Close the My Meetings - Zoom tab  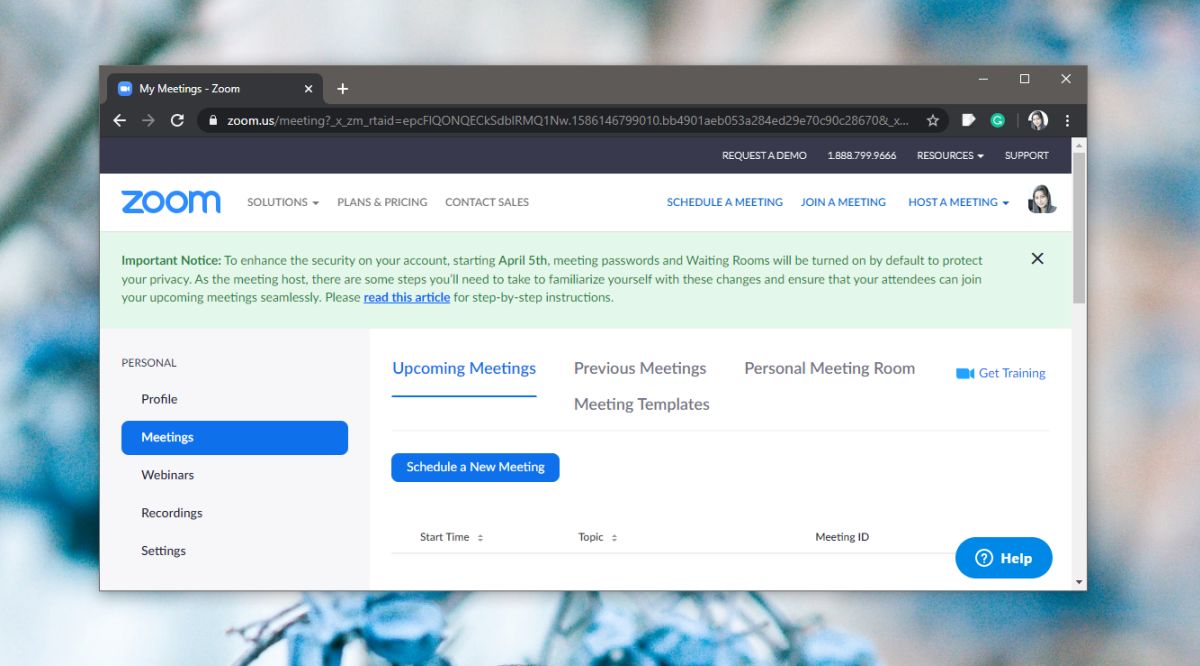click(x=308, y=89)
